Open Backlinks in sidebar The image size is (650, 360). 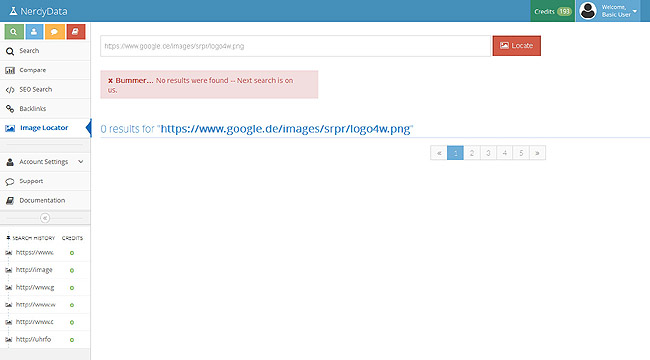[x=45, y=109]
